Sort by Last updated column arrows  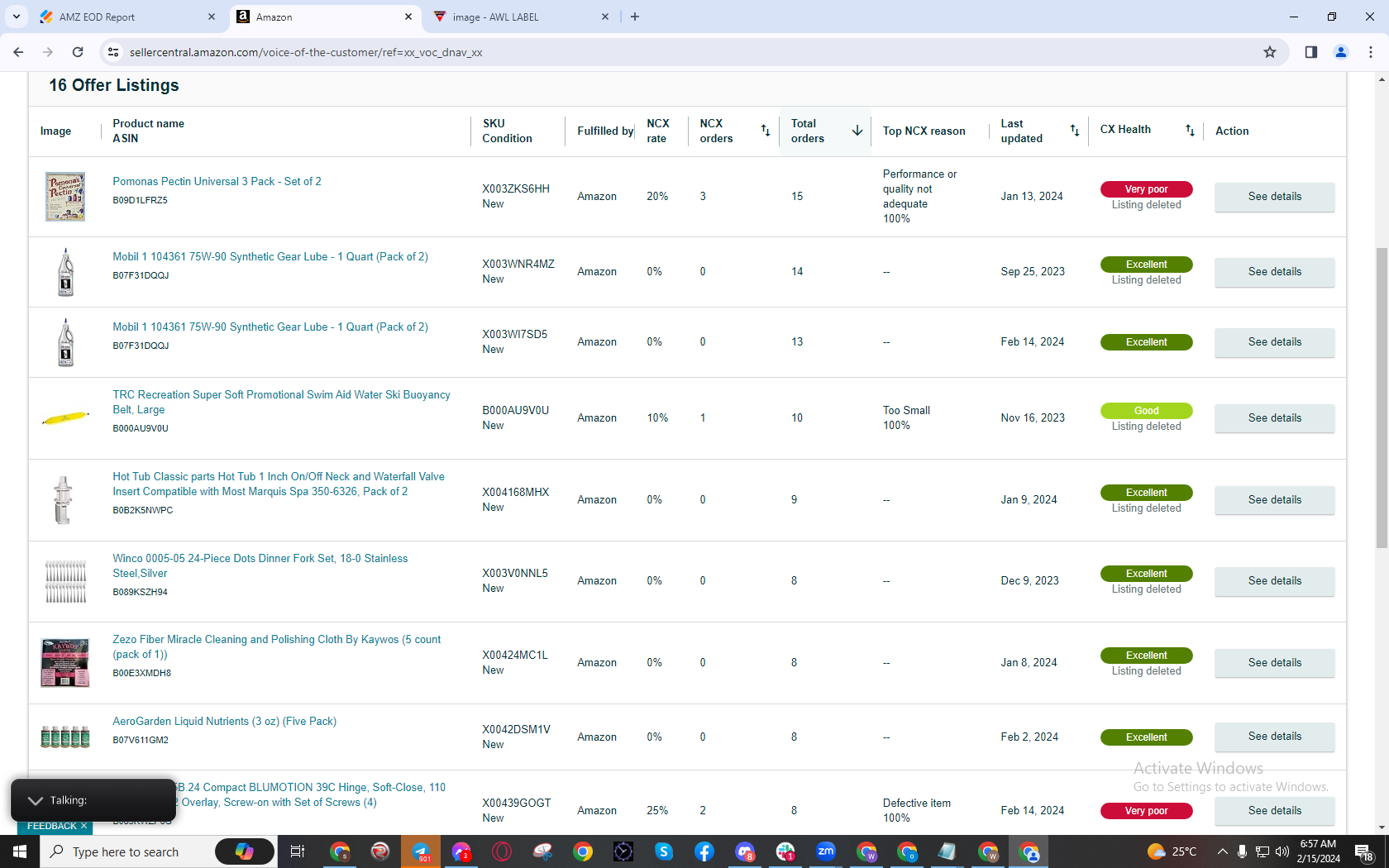point(1075,131)
